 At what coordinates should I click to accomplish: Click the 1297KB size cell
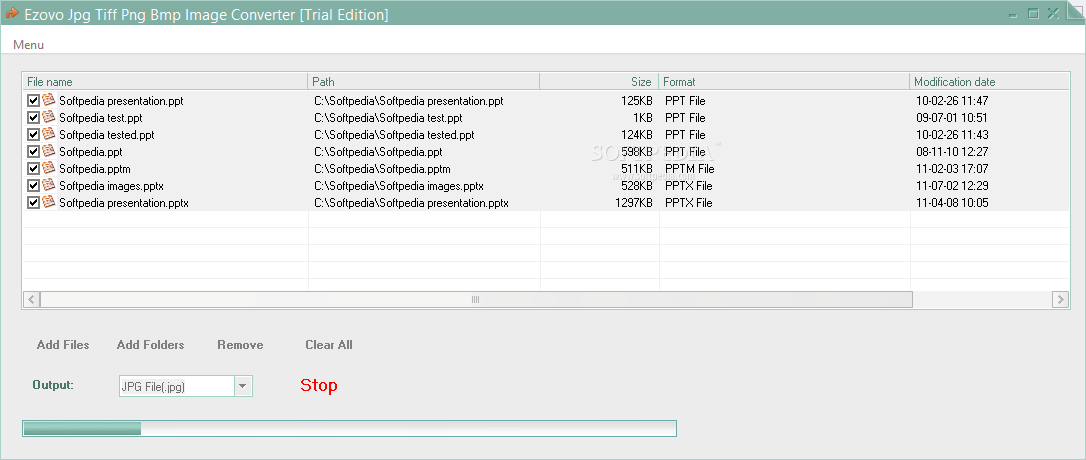tap(634, 203)
